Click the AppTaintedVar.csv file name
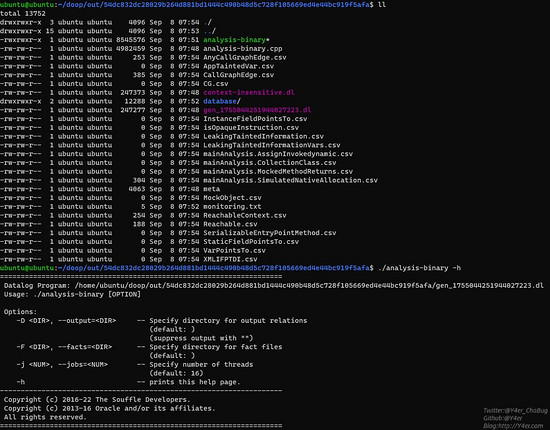 click(x=239, y=66)
